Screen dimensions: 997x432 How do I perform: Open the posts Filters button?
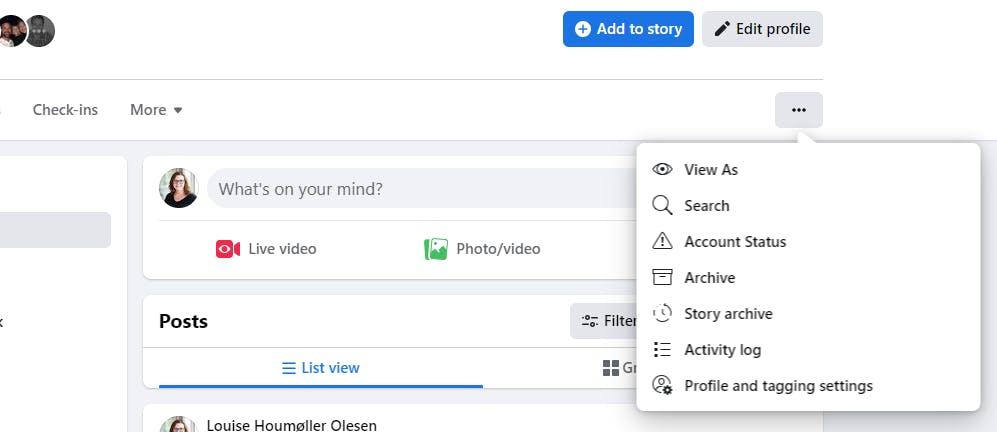(604, 321)
